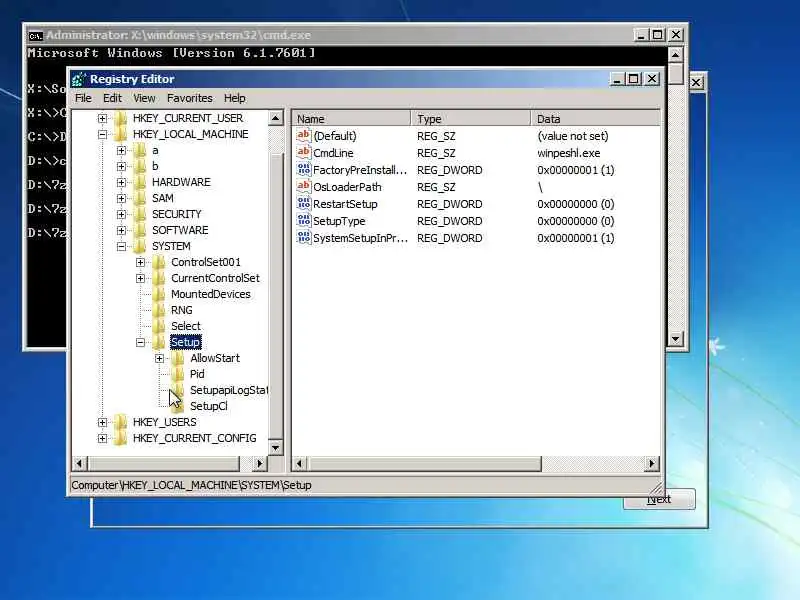Open the Edit menu

click(112, 98)
